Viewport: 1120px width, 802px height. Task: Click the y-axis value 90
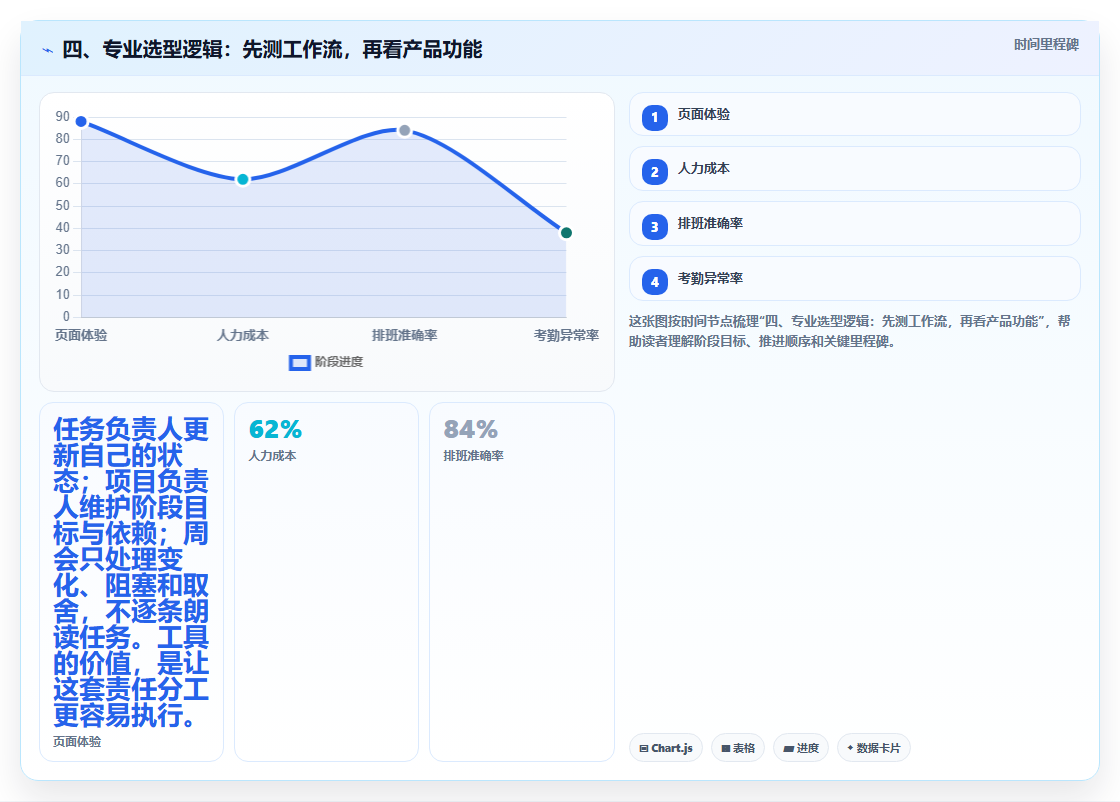63,116
